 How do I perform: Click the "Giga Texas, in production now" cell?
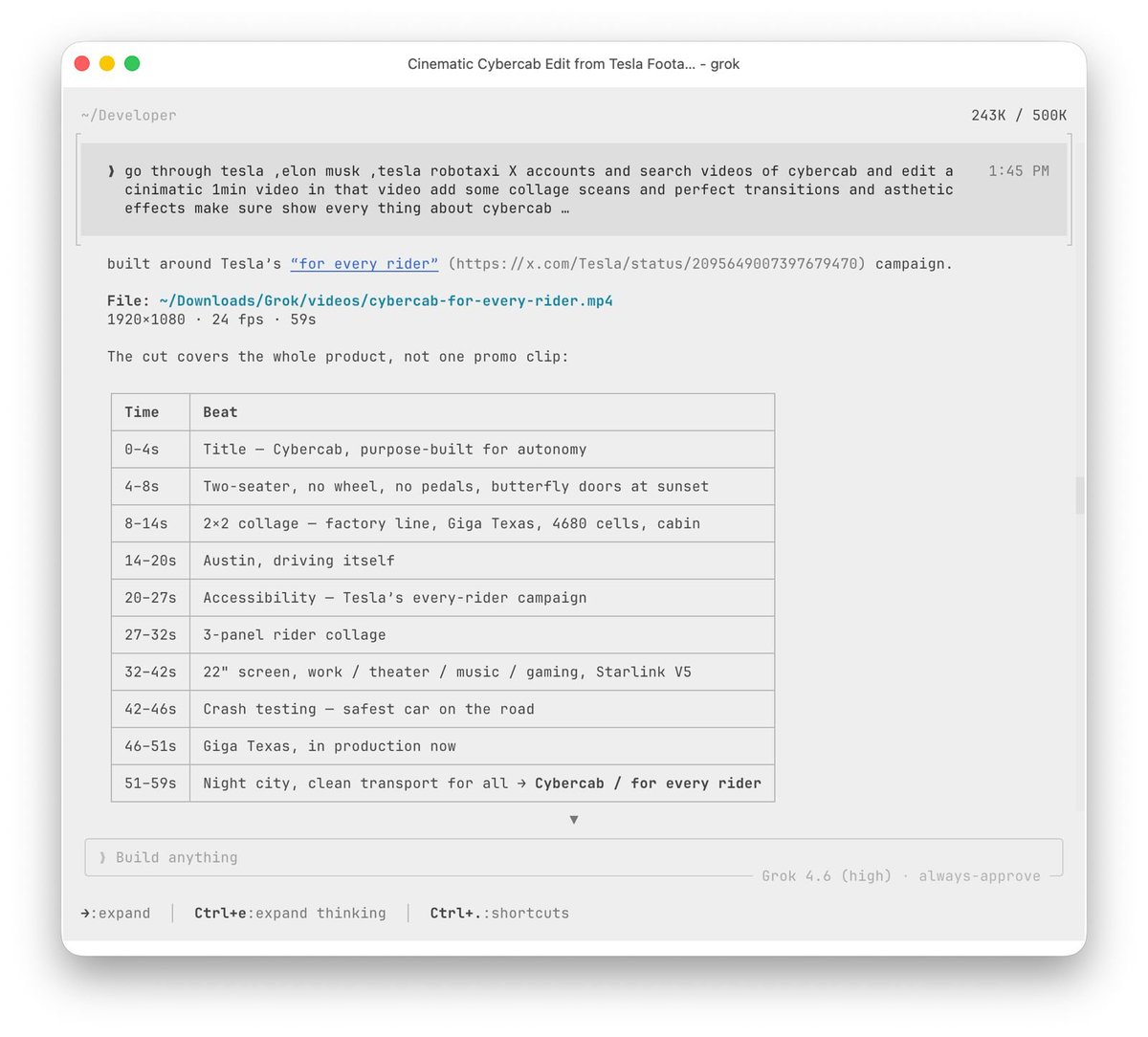pos(482,746)
